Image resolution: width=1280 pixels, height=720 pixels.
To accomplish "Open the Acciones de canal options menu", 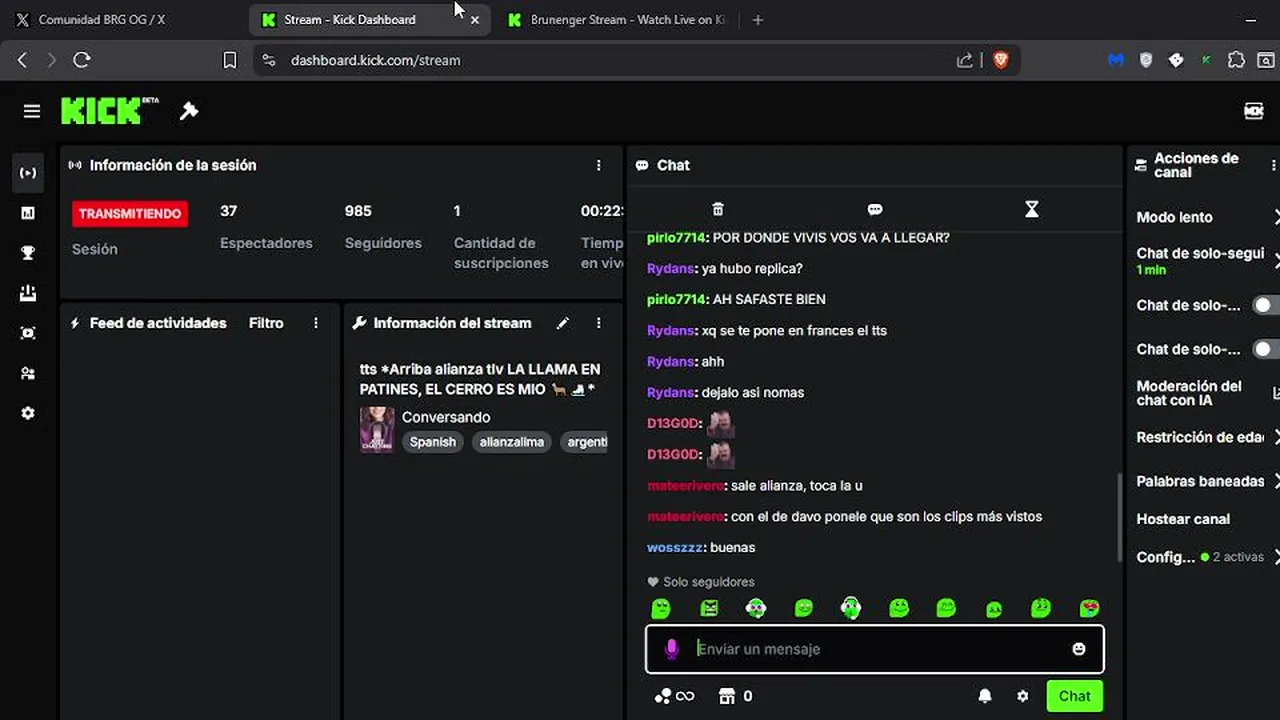I will (x=1273, y=165).
